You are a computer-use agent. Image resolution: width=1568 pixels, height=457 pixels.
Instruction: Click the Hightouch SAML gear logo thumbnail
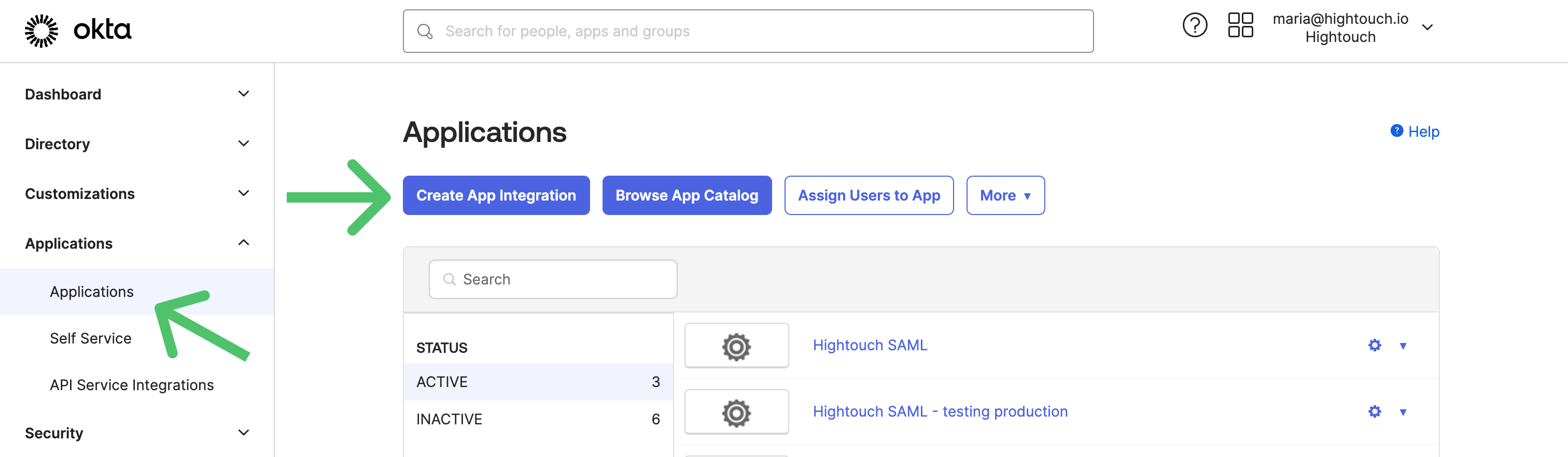pyautogui.click(x=736, y=346)
